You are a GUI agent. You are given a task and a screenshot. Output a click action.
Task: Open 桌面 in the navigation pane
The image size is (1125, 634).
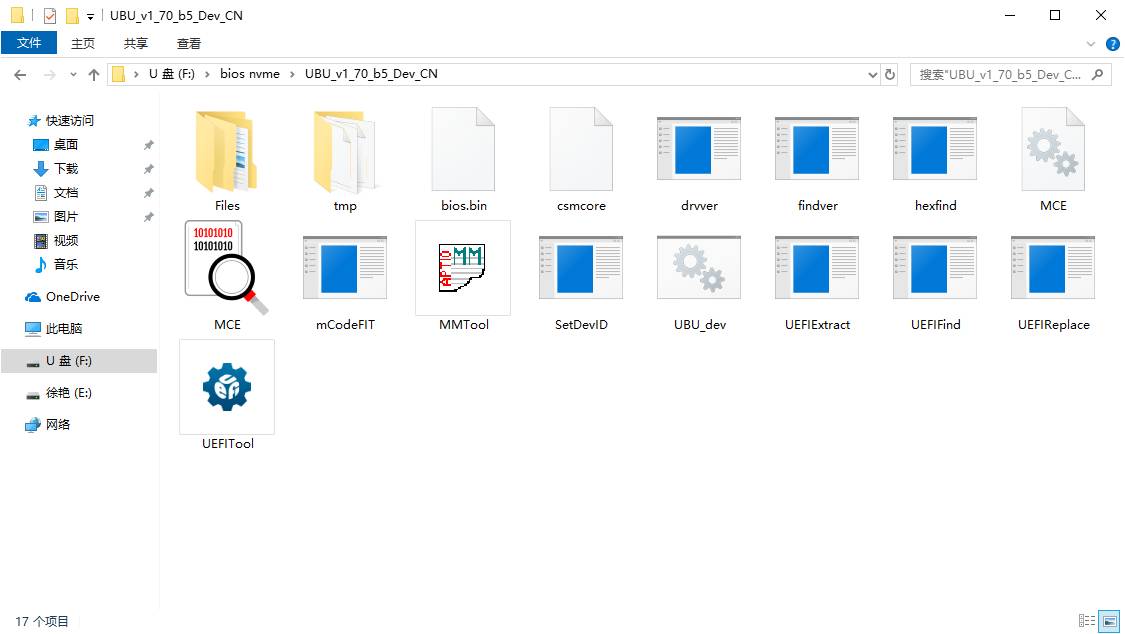coord(66,145)
